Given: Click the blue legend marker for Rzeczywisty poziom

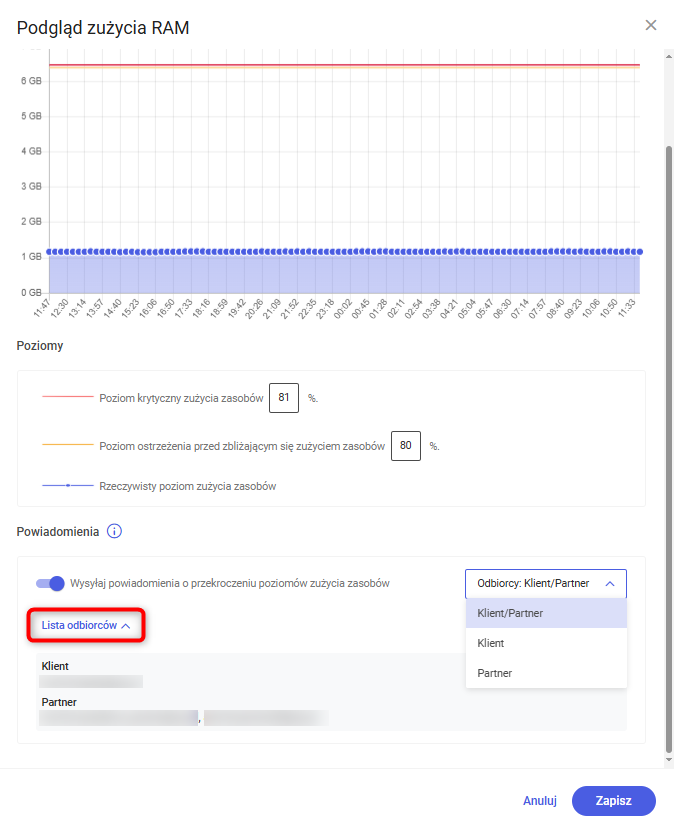Looking at the screenshot, I should pyautogui.click(x=68, y=485).
